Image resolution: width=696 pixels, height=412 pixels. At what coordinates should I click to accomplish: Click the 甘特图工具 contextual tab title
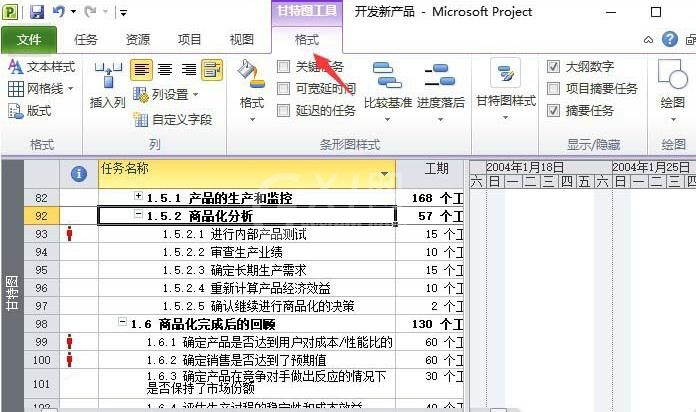307,11
